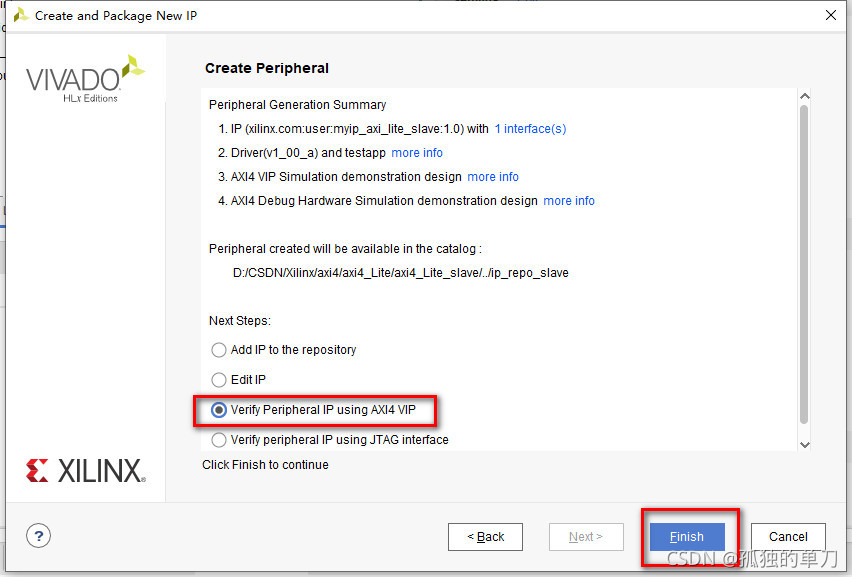Select the Edit IP radio button
The height and width of the screenshot is (577, 852).
(219, 380)
